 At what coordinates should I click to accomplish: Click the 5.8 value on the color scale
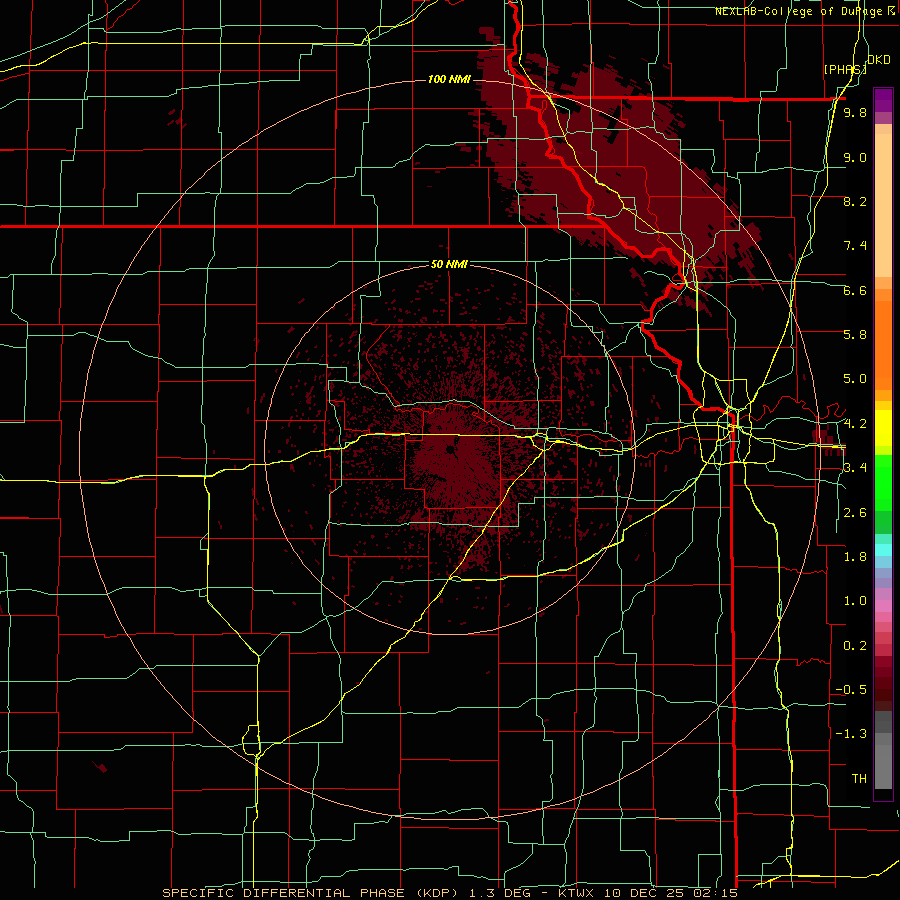pyautogui.click(x=855, y=335)
